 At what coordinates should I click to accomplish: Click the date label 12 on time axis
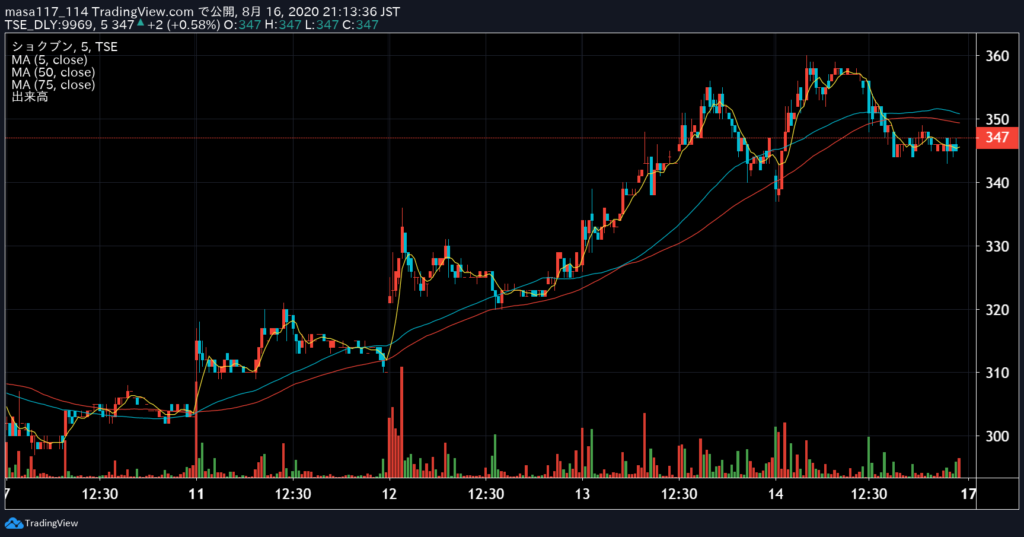(389, 494)
